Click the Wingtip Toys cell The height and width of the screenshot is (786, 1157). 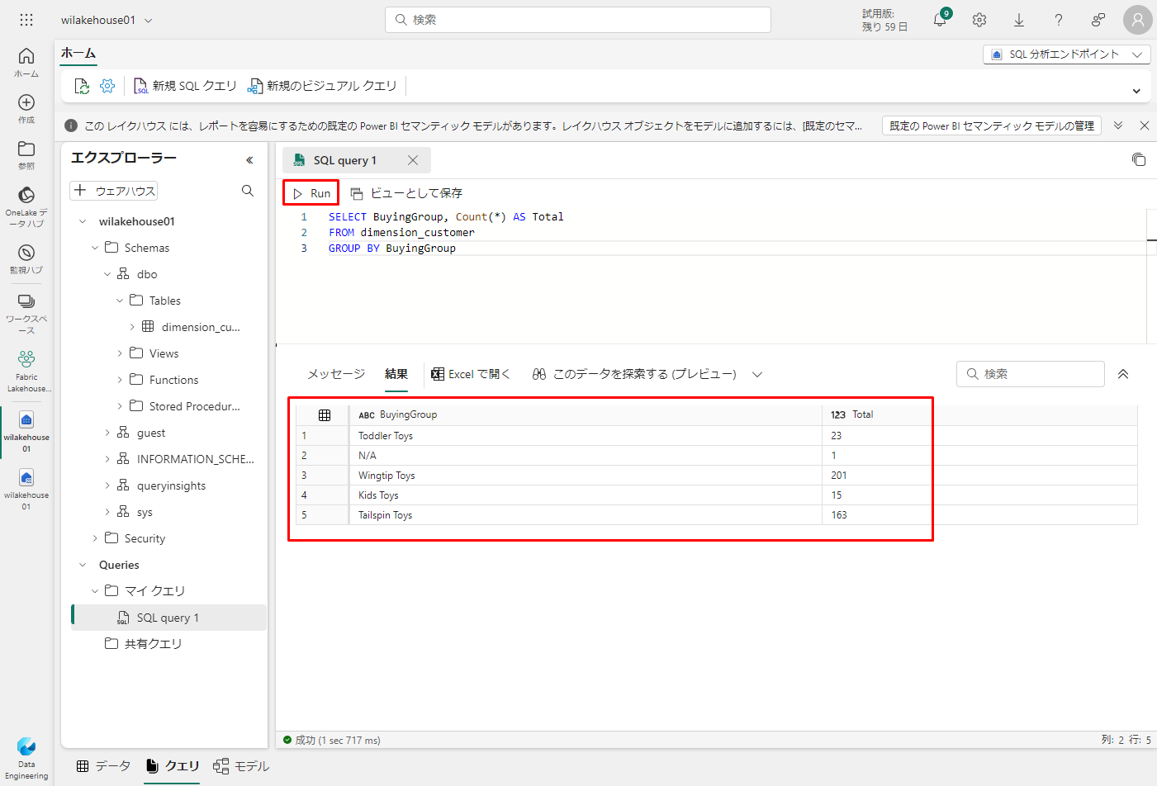586,475
